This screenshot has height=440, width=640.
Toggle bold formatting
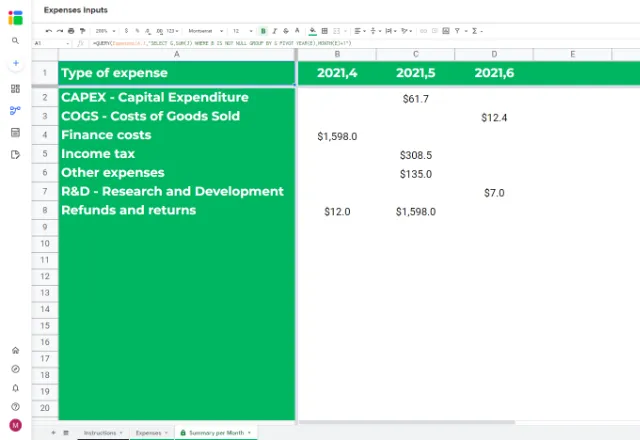(263, 31)
